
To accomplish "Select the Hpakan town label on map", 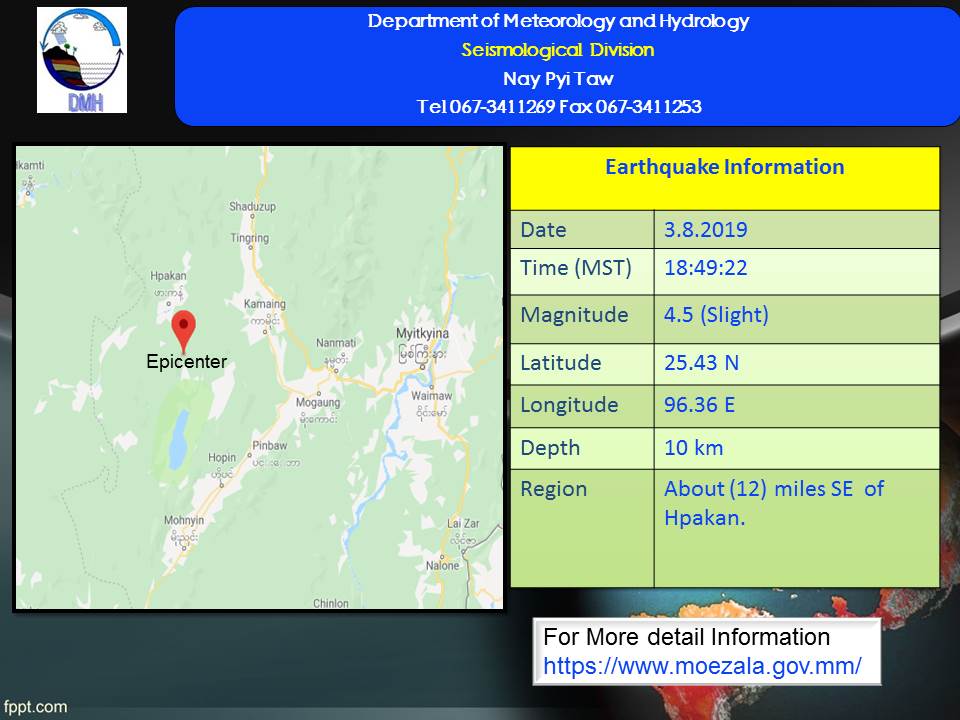I will [x=168, y=276].
